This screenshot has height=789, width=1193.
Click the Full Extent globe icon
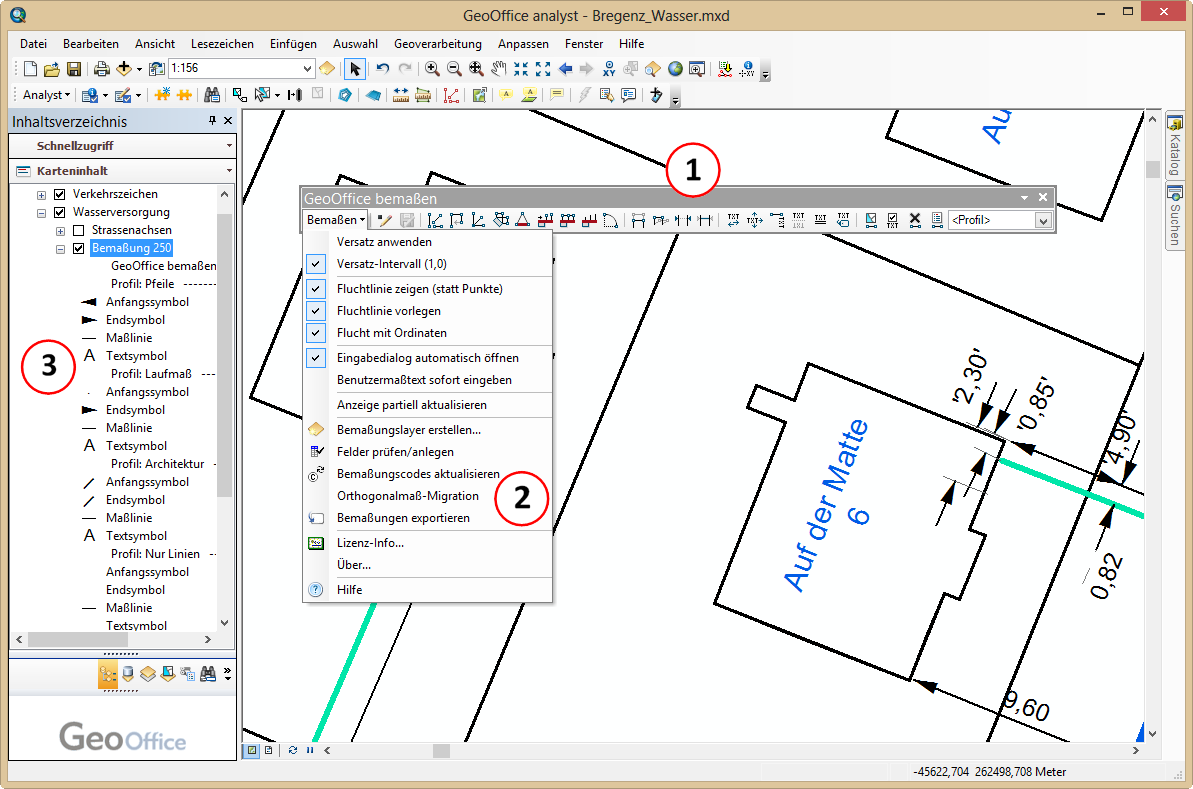click(x=675, y=69)
